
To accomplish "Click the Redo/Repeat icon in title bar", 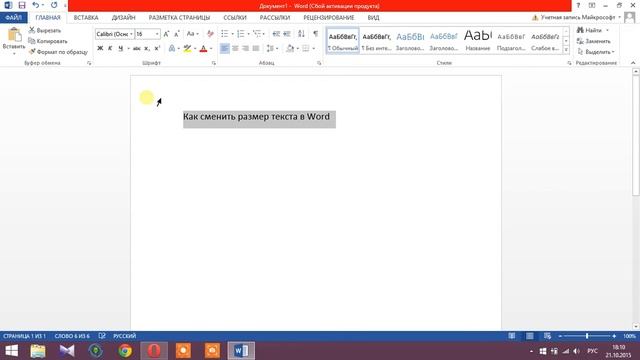I will click(54, 5).
